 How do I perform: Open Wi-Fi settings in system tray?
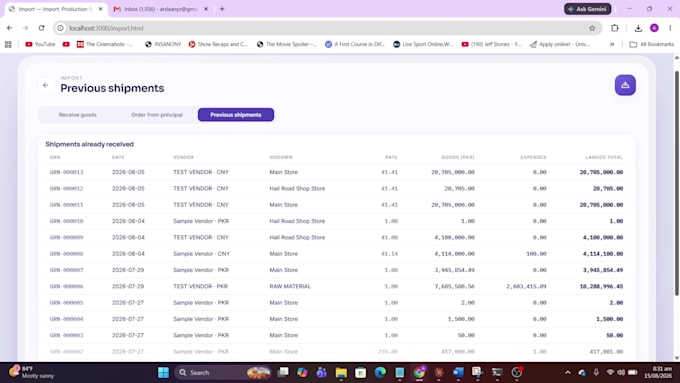pyautogui.click(x=610, y=373)
